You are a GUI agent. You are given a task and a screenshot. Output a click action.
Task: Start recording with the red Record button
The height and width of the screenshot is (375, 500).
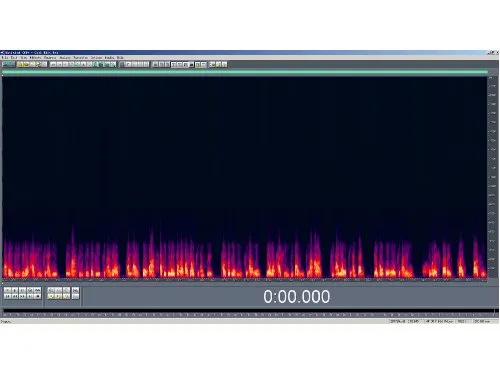38,296
